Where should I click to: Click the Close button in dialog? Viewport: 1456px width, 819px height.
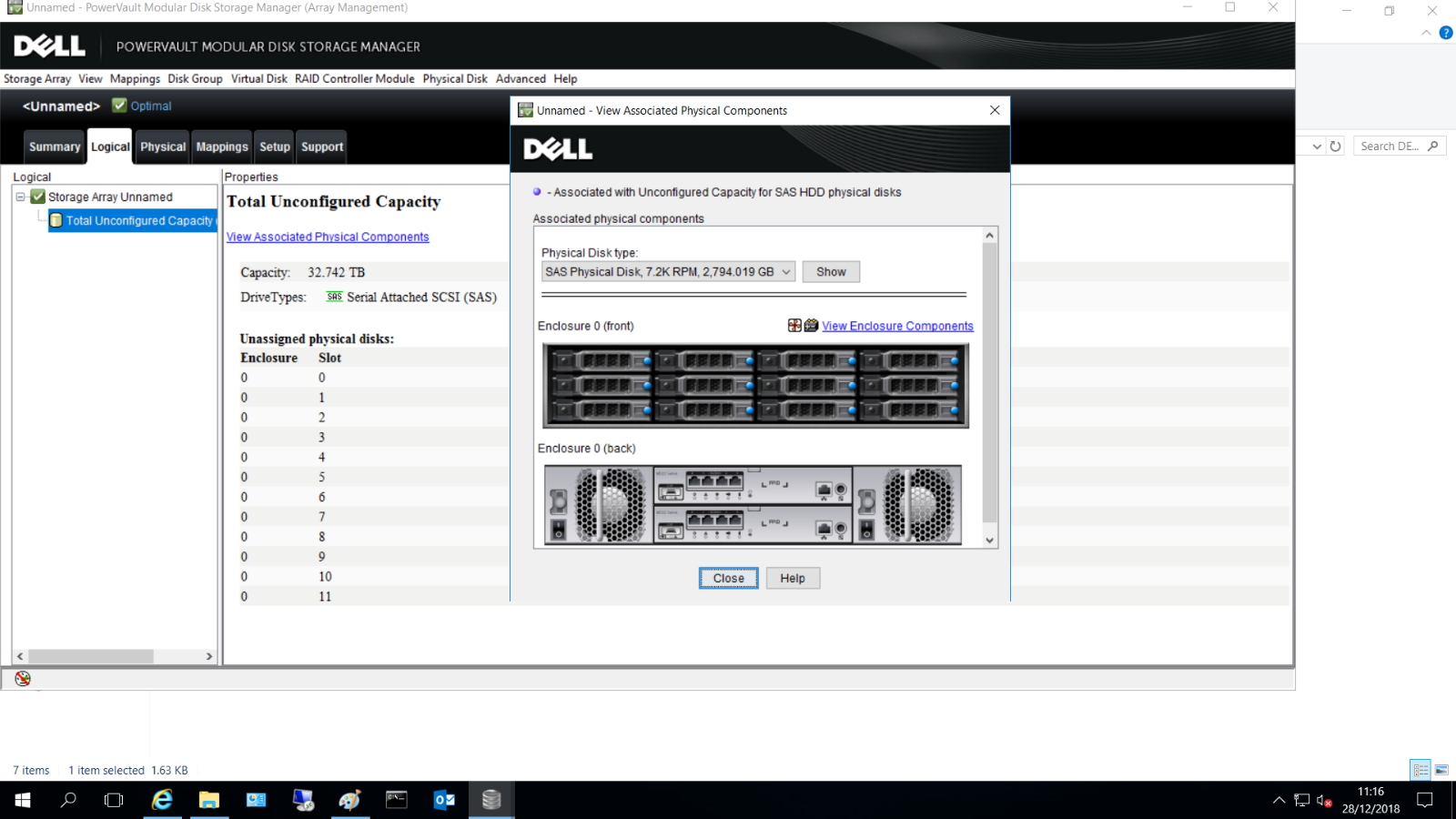(728, 578)
